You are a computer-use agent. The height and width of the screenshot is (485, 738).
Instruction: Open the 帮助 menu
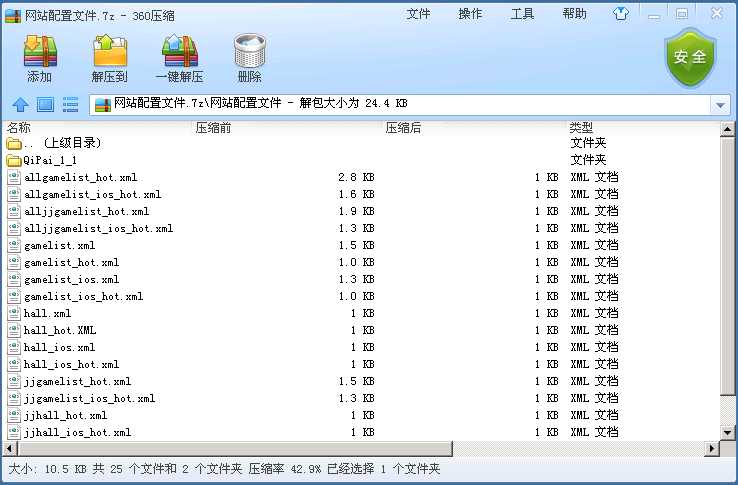[575, 14]
